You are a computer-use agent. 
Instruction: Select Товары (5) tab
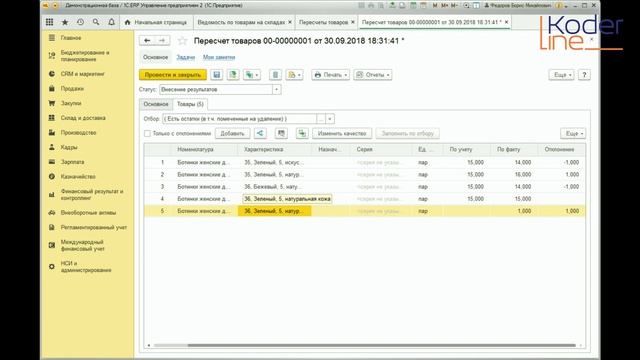click(190, 104)
